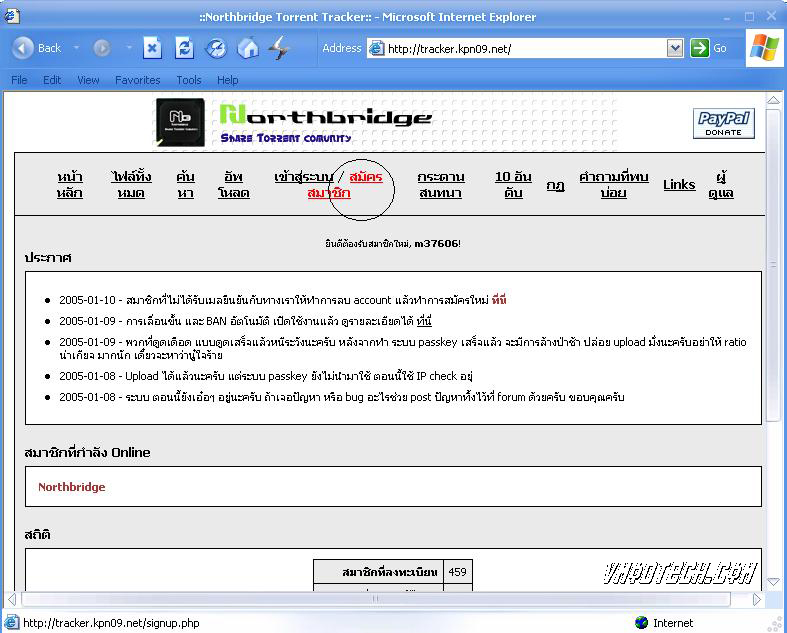Click the PayPal Donate button
Image resolution: width=787 pixels, height=633 pixels.
click(724, 123)
